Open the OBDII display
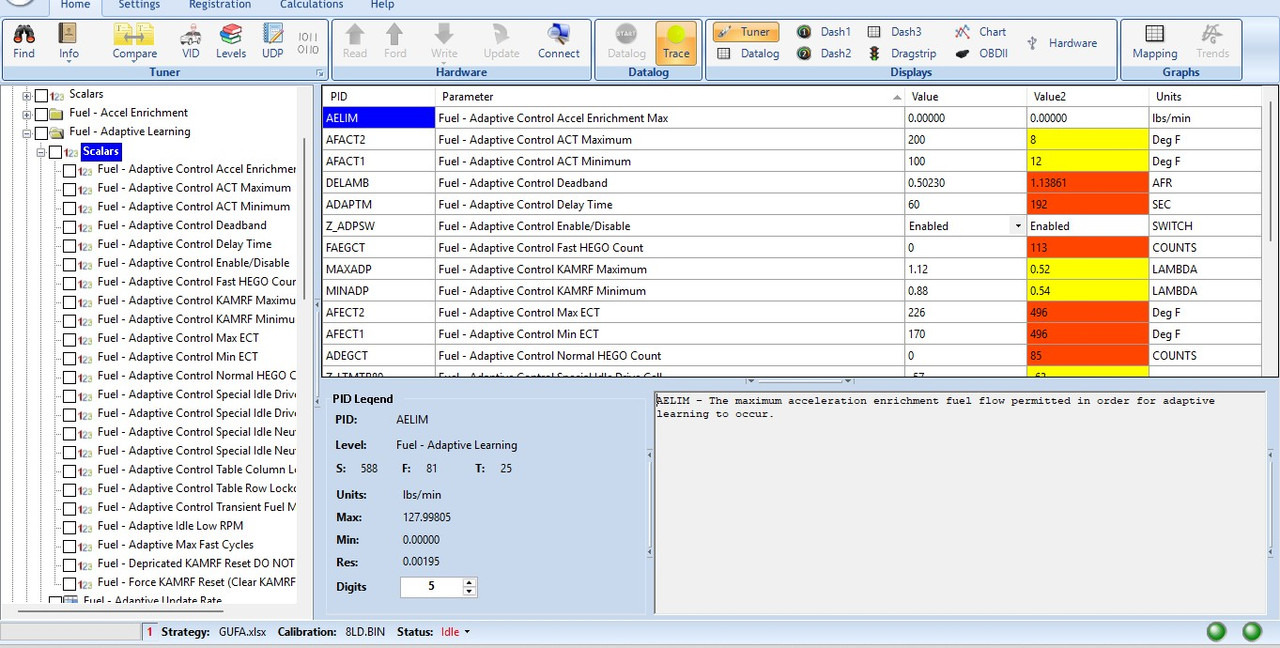The height and width of the screenshot is (648, 1280). point(980,54)
